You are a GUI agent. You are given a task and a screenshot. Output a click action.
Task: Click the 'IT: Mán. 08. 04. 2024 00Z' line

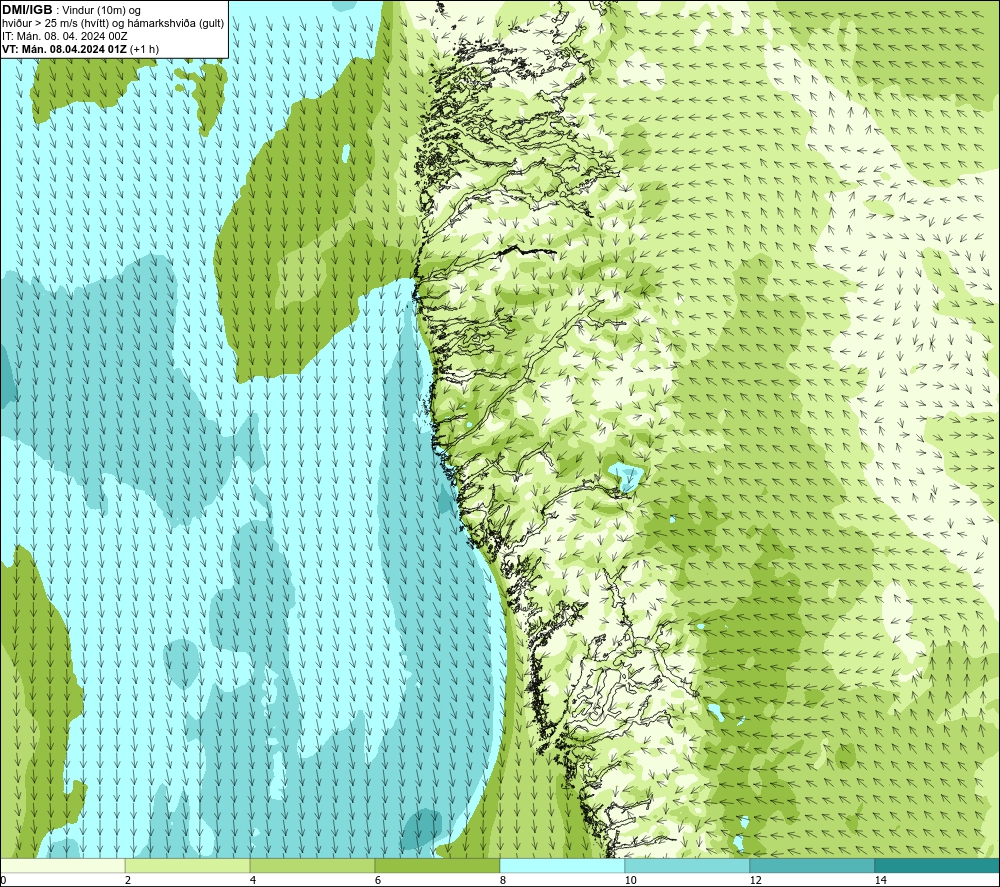coord(64,36)
